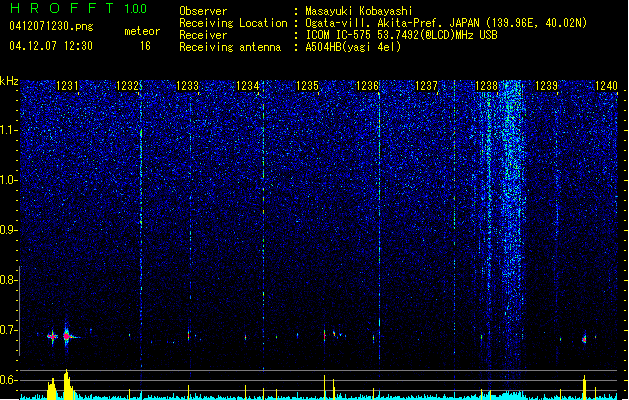Click the date stamp 04.12.07 12:30
The height and width of the screenshot is (400, 629).
(x=51, y=46)
